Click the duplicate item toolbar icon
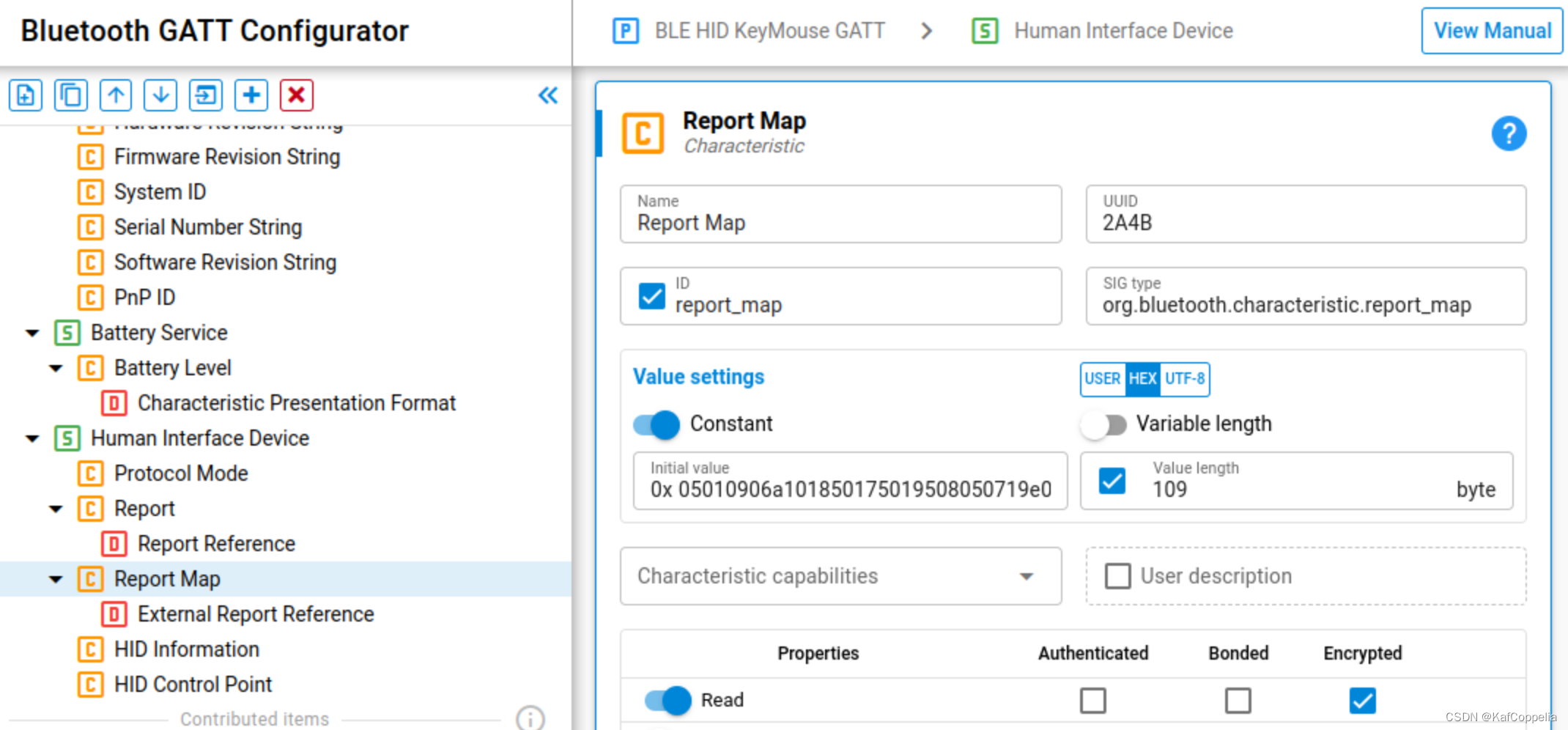Image resolution: width=1568 pixels, height=730 pixels. point(71,95)
